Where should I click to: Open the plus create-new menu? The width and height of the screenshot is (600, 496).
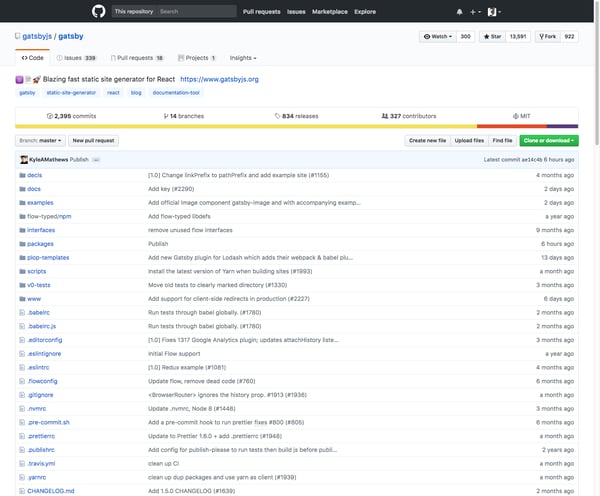475,12
